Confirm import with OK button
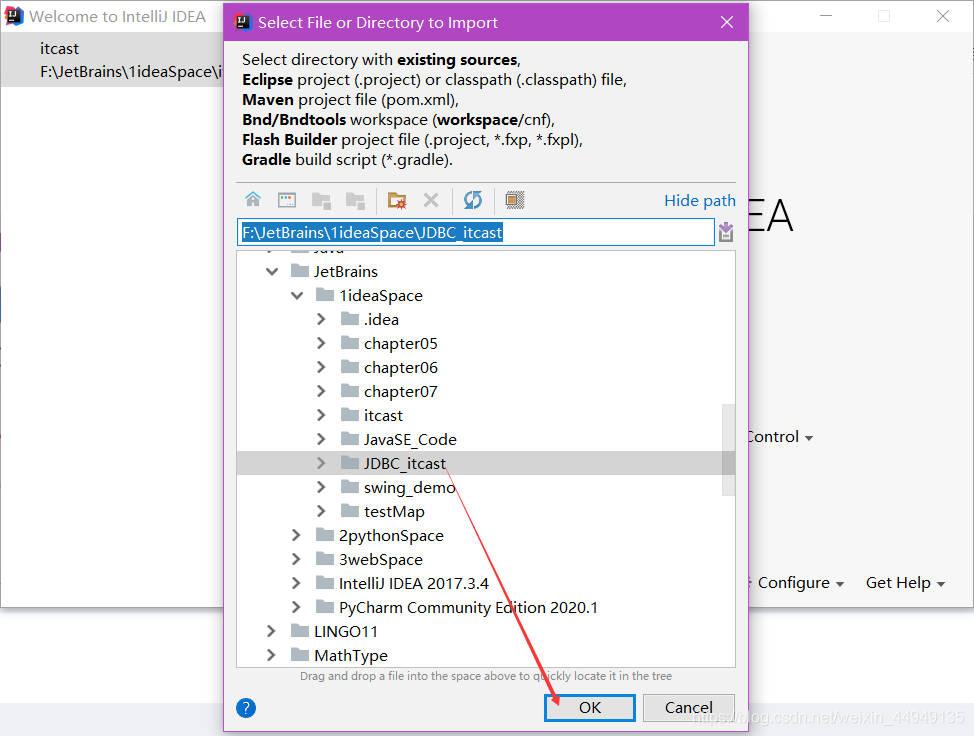 [589, 707]
